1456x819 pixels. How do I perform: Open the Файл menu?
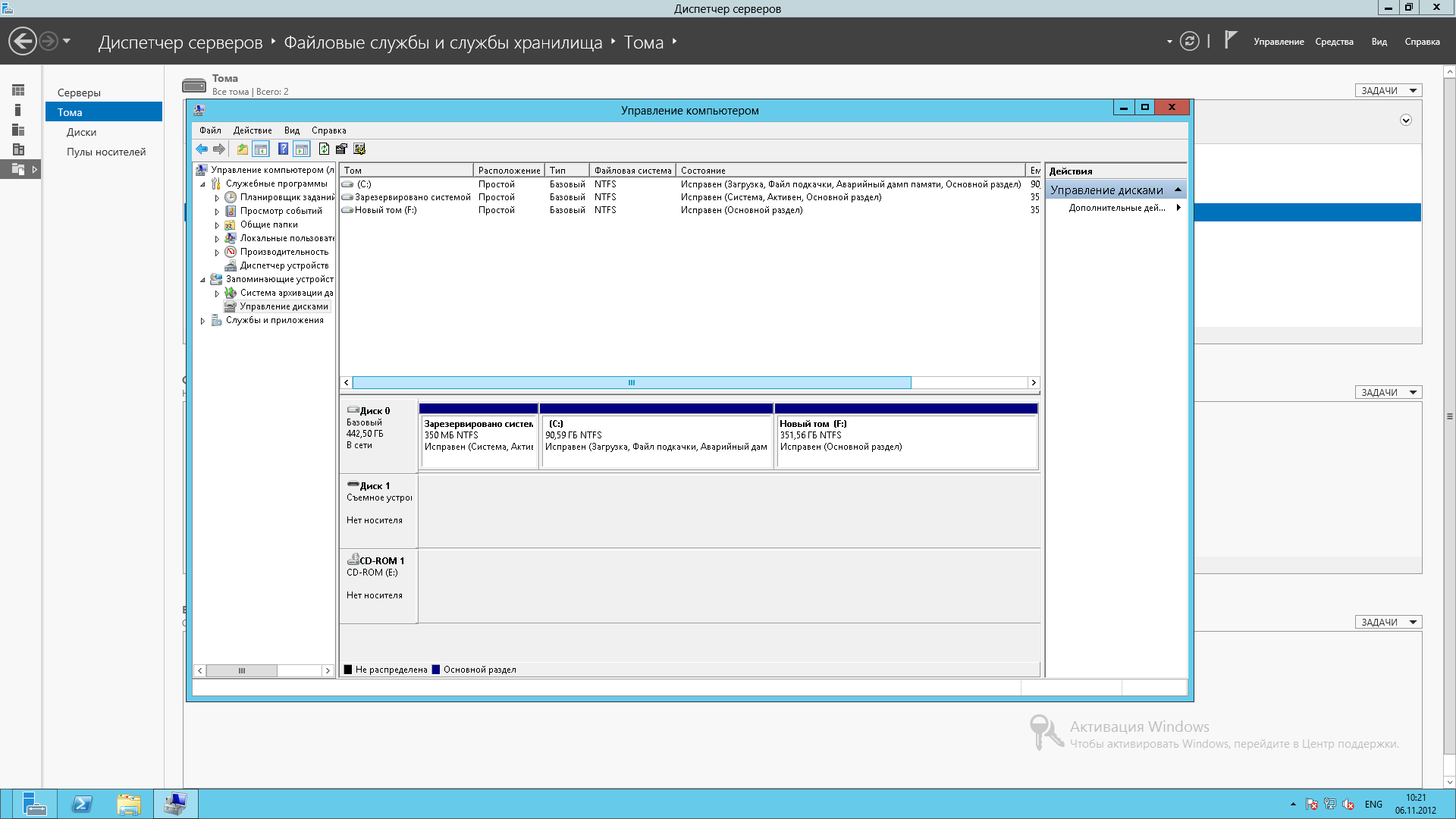click(210, 130)
